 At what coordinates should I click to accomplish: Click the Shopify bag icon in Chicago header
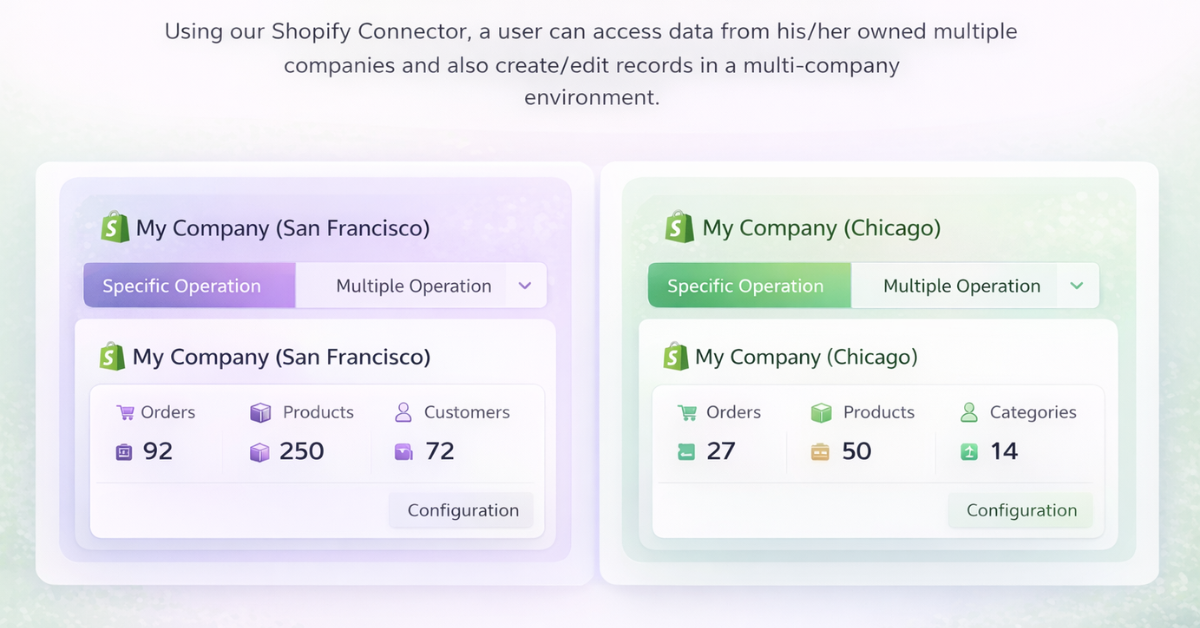(679, 227)
